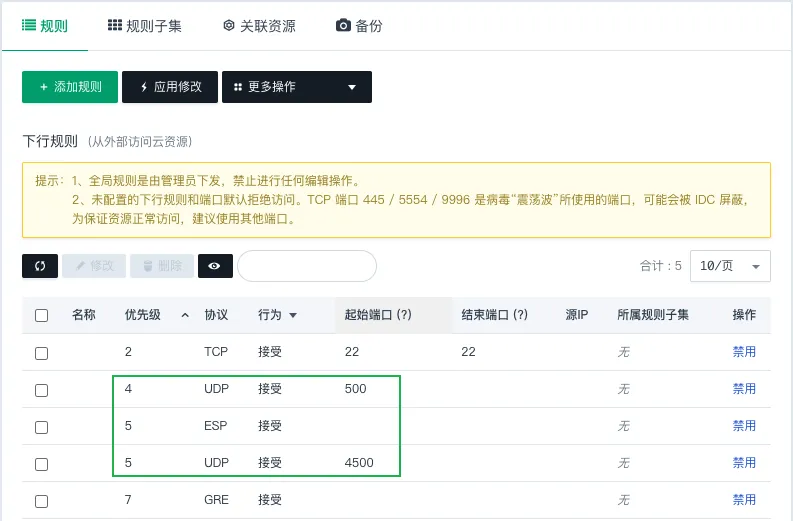The height and width of the screenshot is (521, 793).
Task: Open the 更多操作 dropdown menu
Action: click(296, 87)
